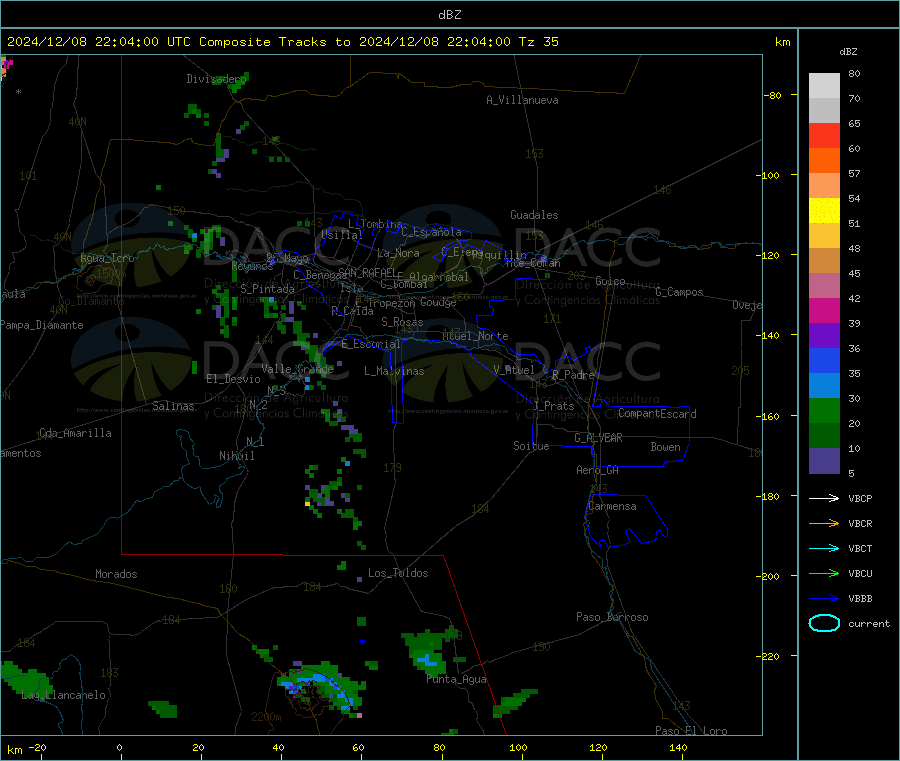Click the 100 km tick on bottom axis
Viewport: 900px width, 761px height.
(x=518, y=747)
